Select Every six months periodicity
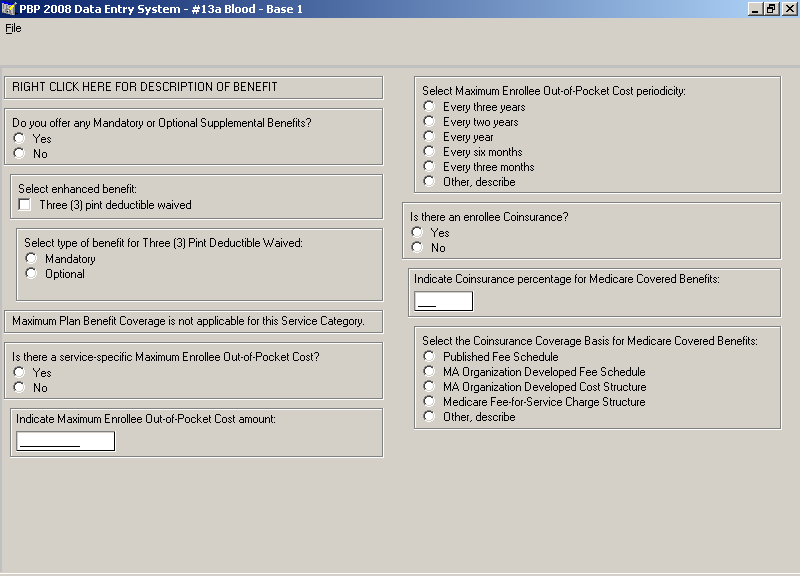 [430, 152]
